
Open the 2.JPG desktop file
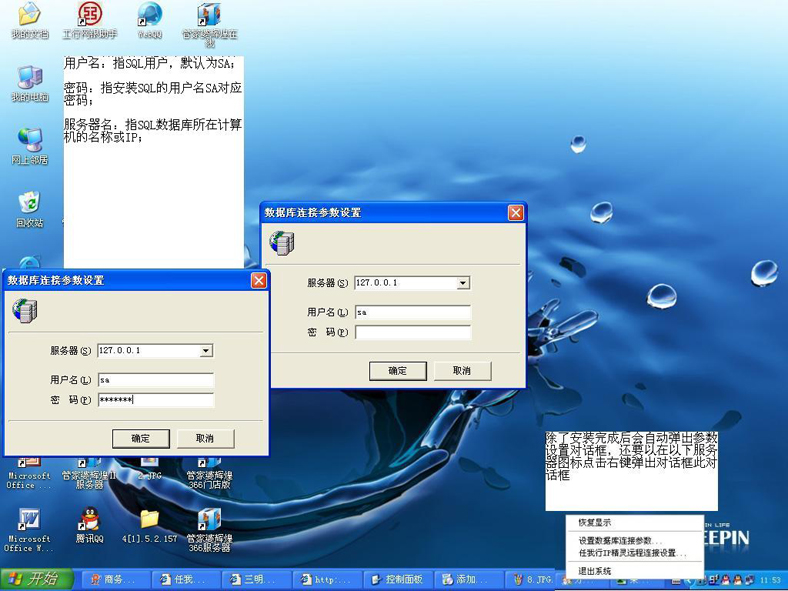coord(150,469)
